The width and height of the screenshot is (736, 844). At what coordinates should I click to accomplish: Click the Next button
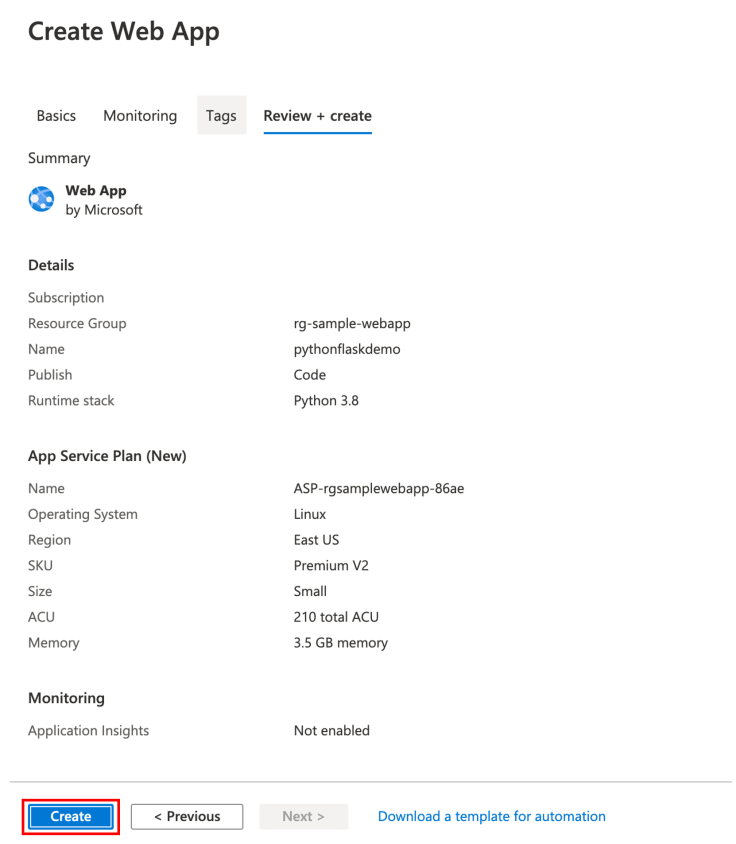tap(303, 816)
